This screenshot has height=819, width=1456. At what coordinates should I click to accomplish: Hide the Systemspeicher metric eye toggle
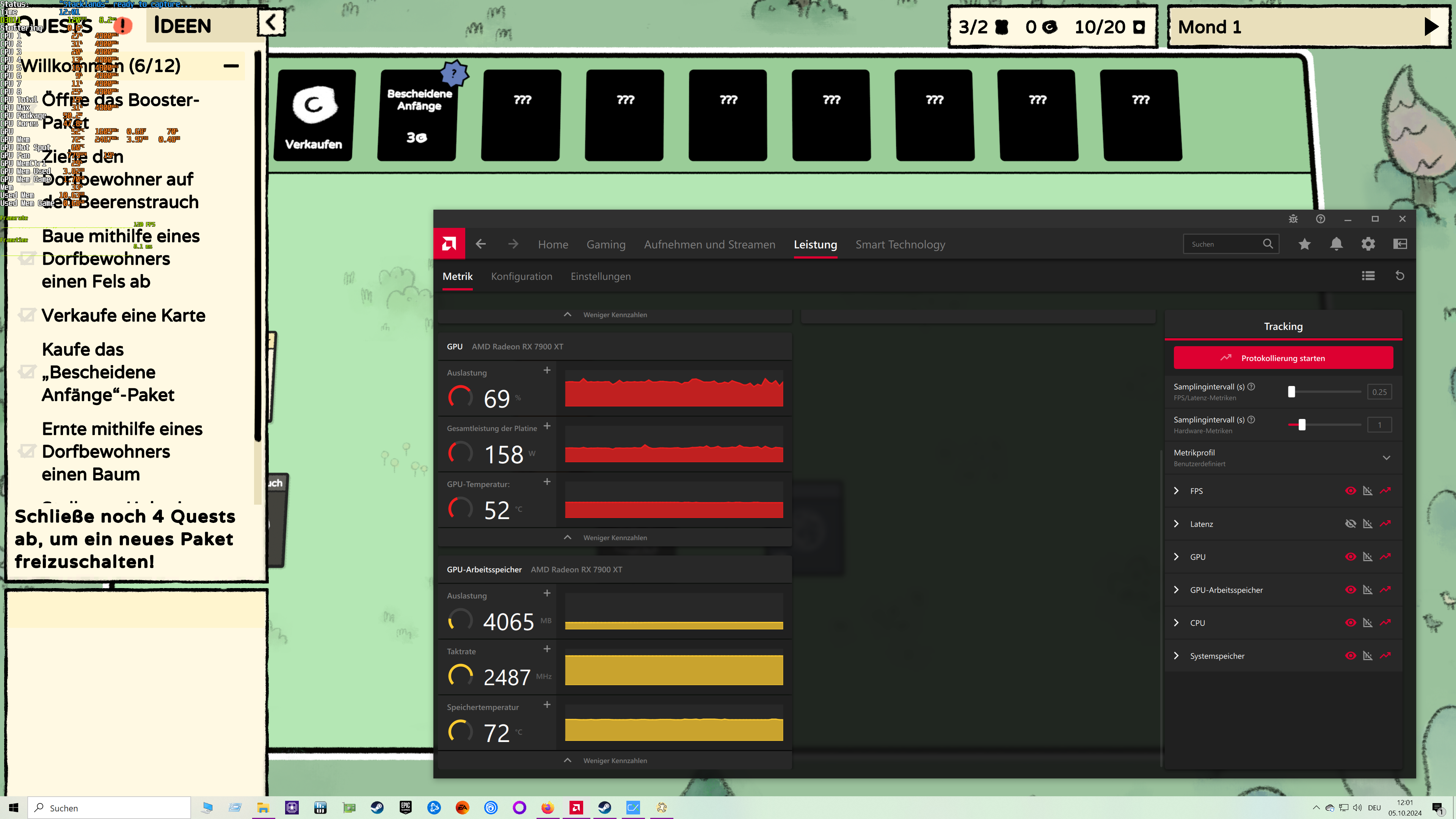pos(1351,656)
